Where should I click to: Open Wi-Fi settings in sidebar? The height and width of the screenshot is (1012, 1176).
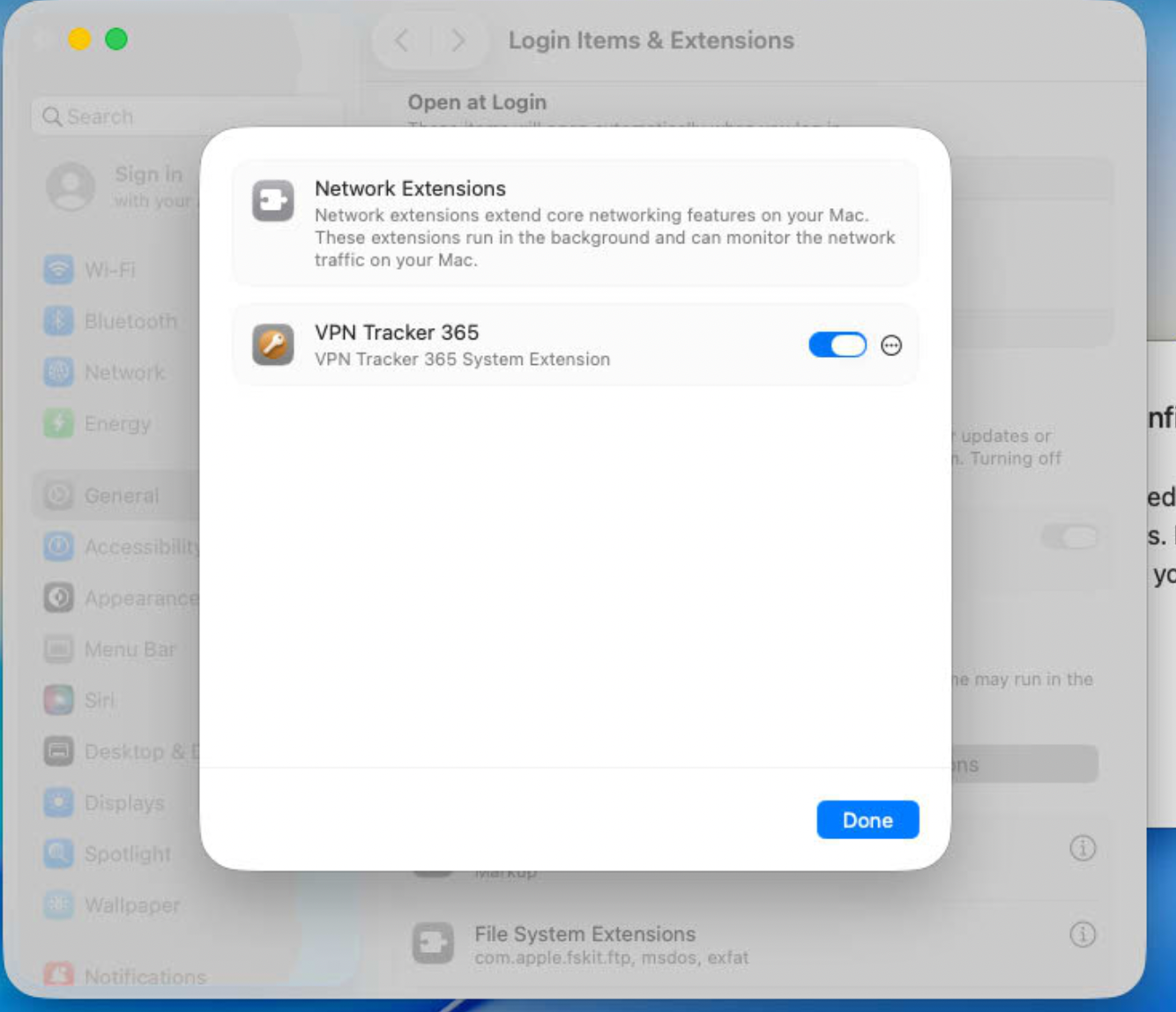click(110, 270)
